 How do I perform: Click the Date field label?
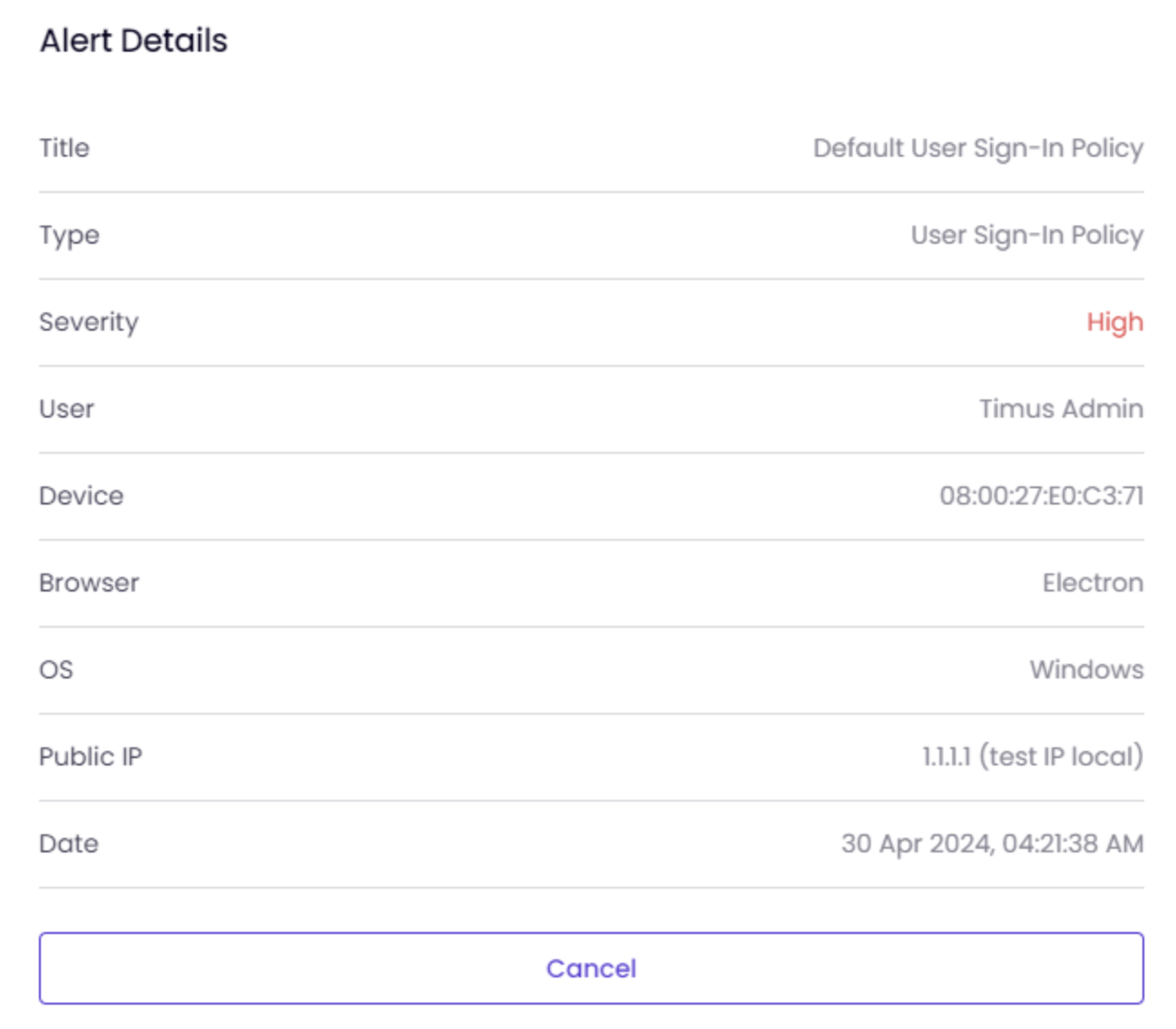(69, 843)
